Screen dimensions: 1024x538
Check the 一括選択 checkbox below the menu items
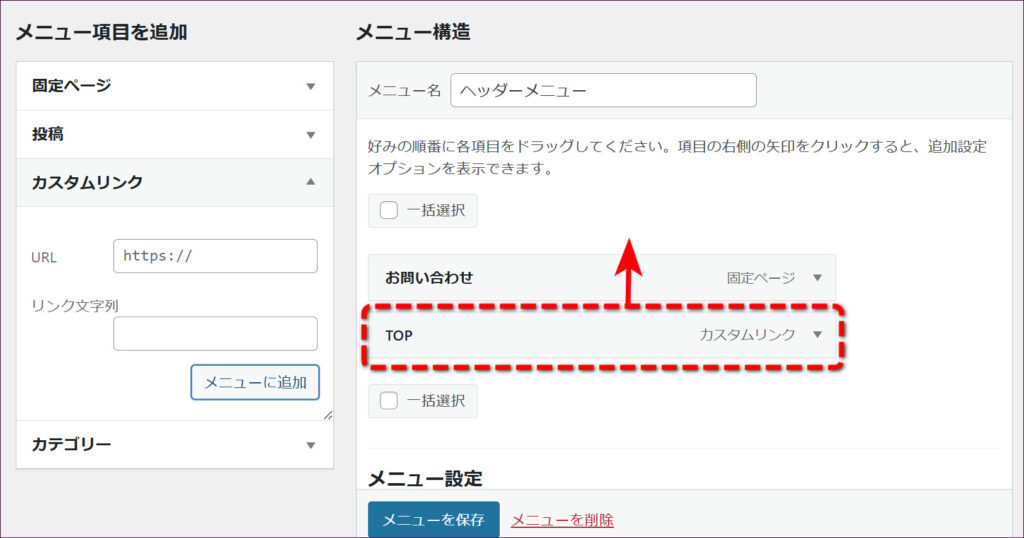point(389,401)
